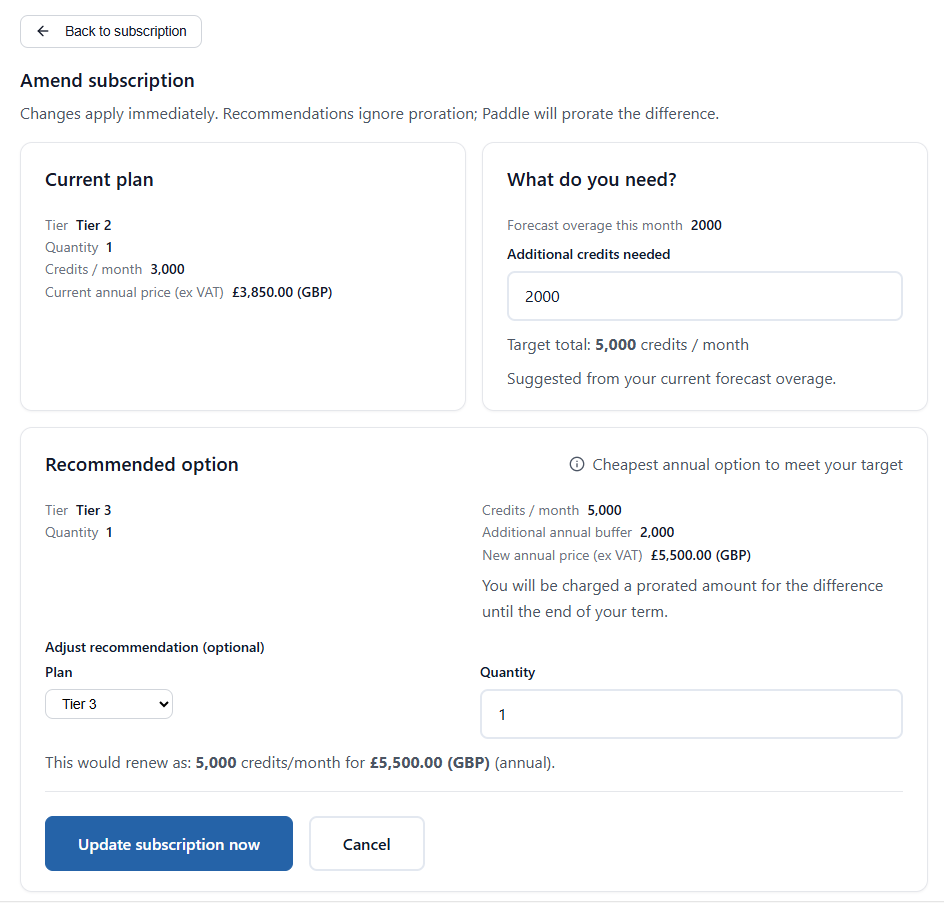Cancel the subscription amendment

pos(366,844)
